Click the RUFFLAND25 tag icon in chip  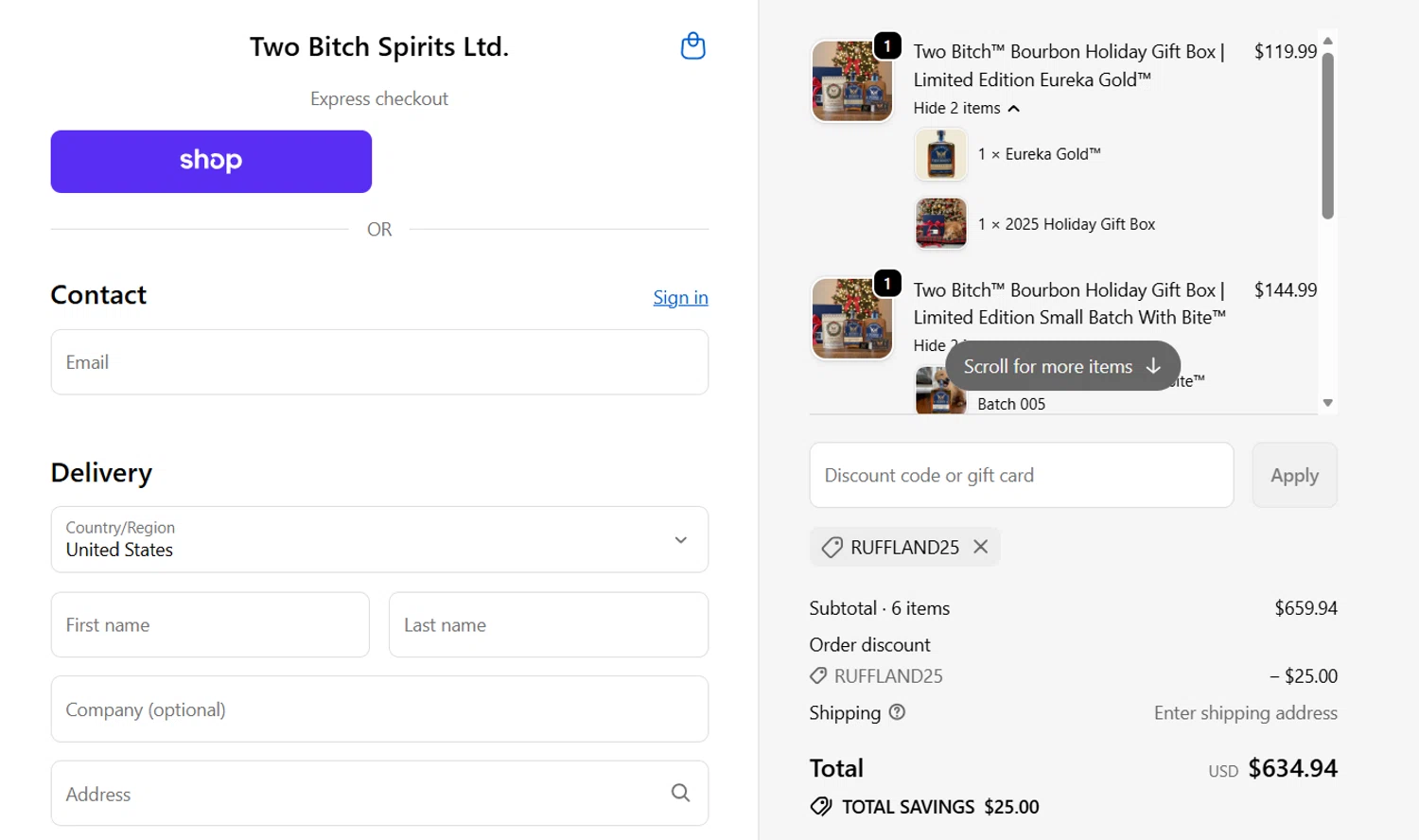pos(832,547)
